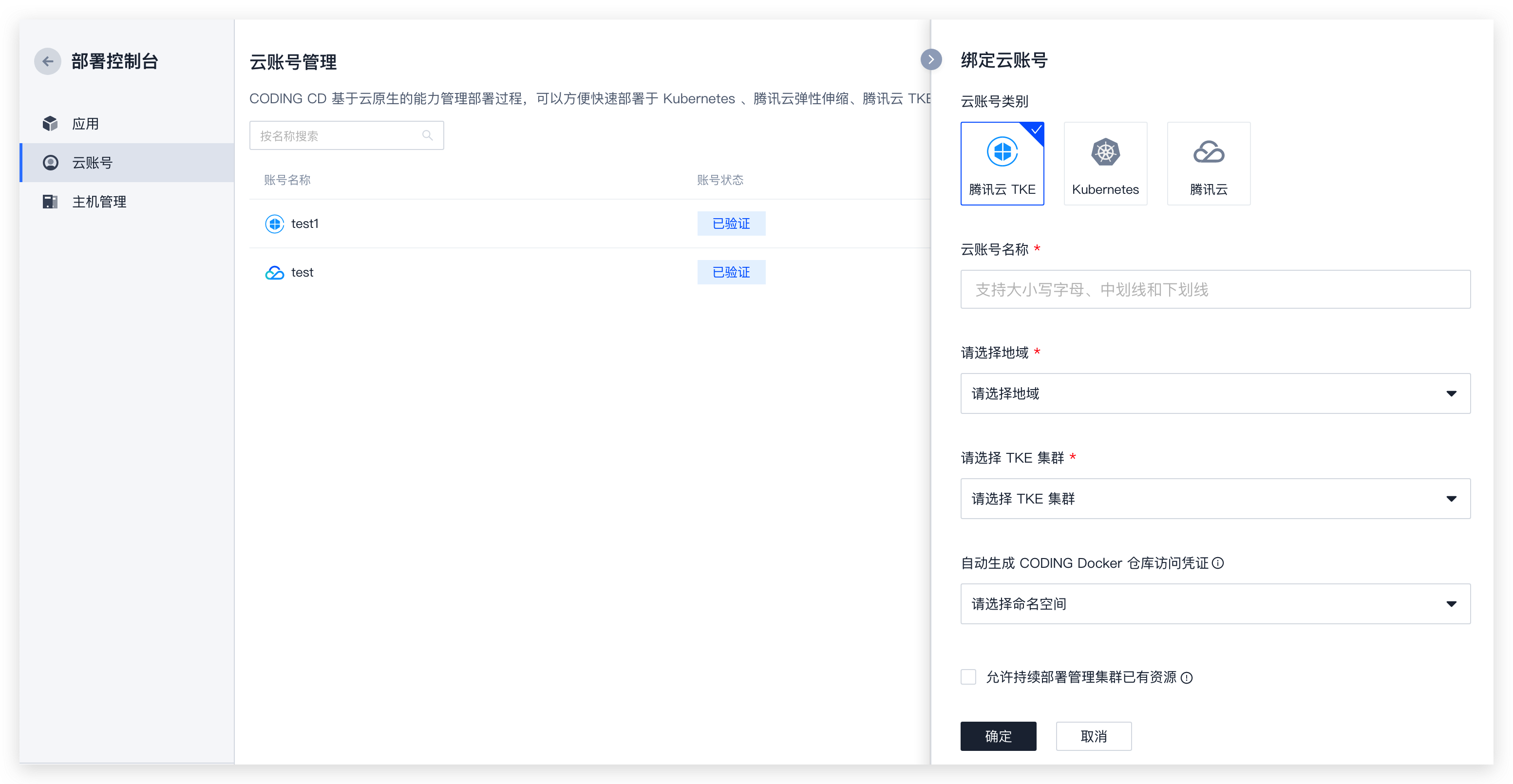Click the cloud icon next to test
This screenshot has height=784, width=1513.
pyautogui.click(x=274, y=273)
